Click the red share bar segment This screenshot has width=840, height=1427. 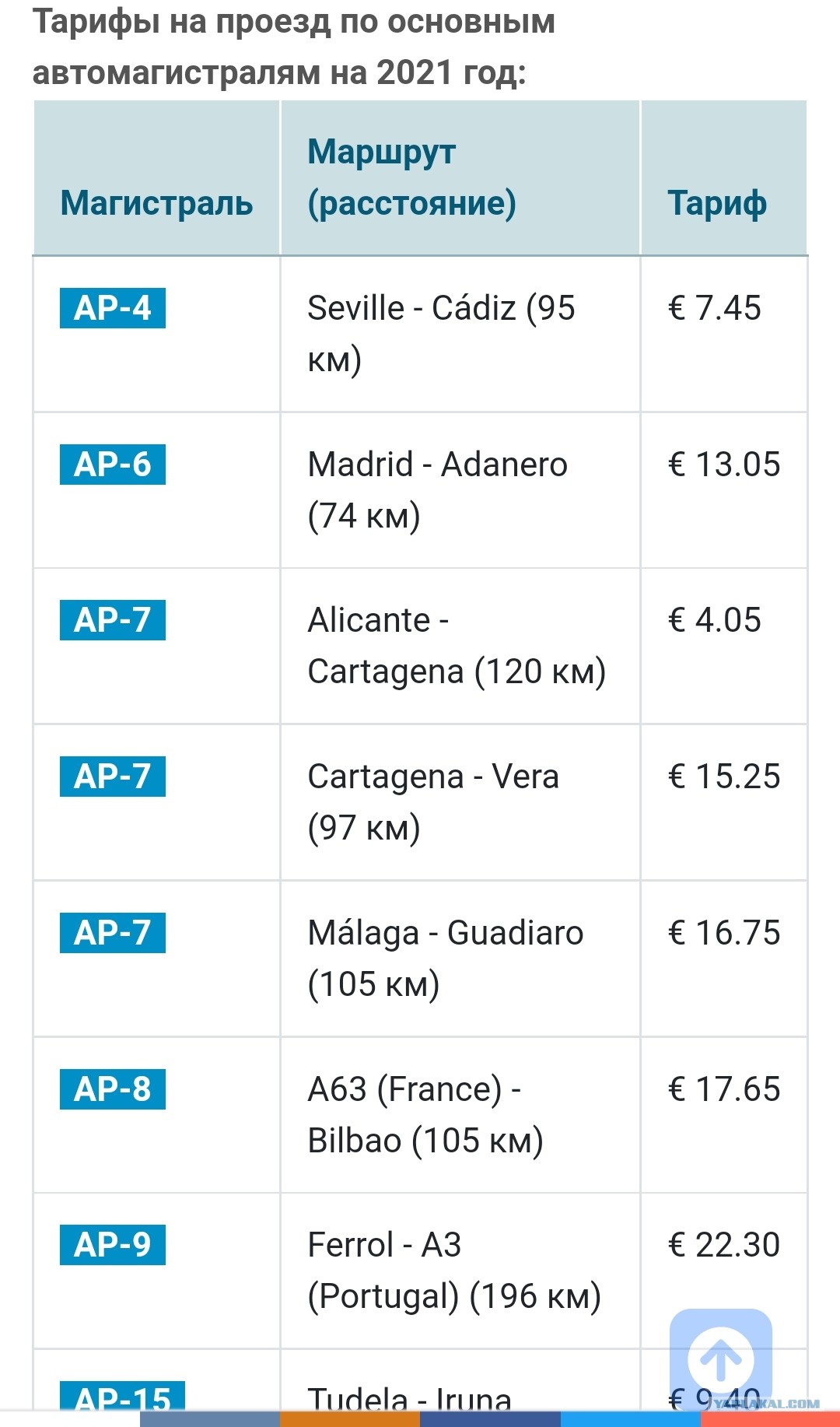click(x=770, y=1419)
